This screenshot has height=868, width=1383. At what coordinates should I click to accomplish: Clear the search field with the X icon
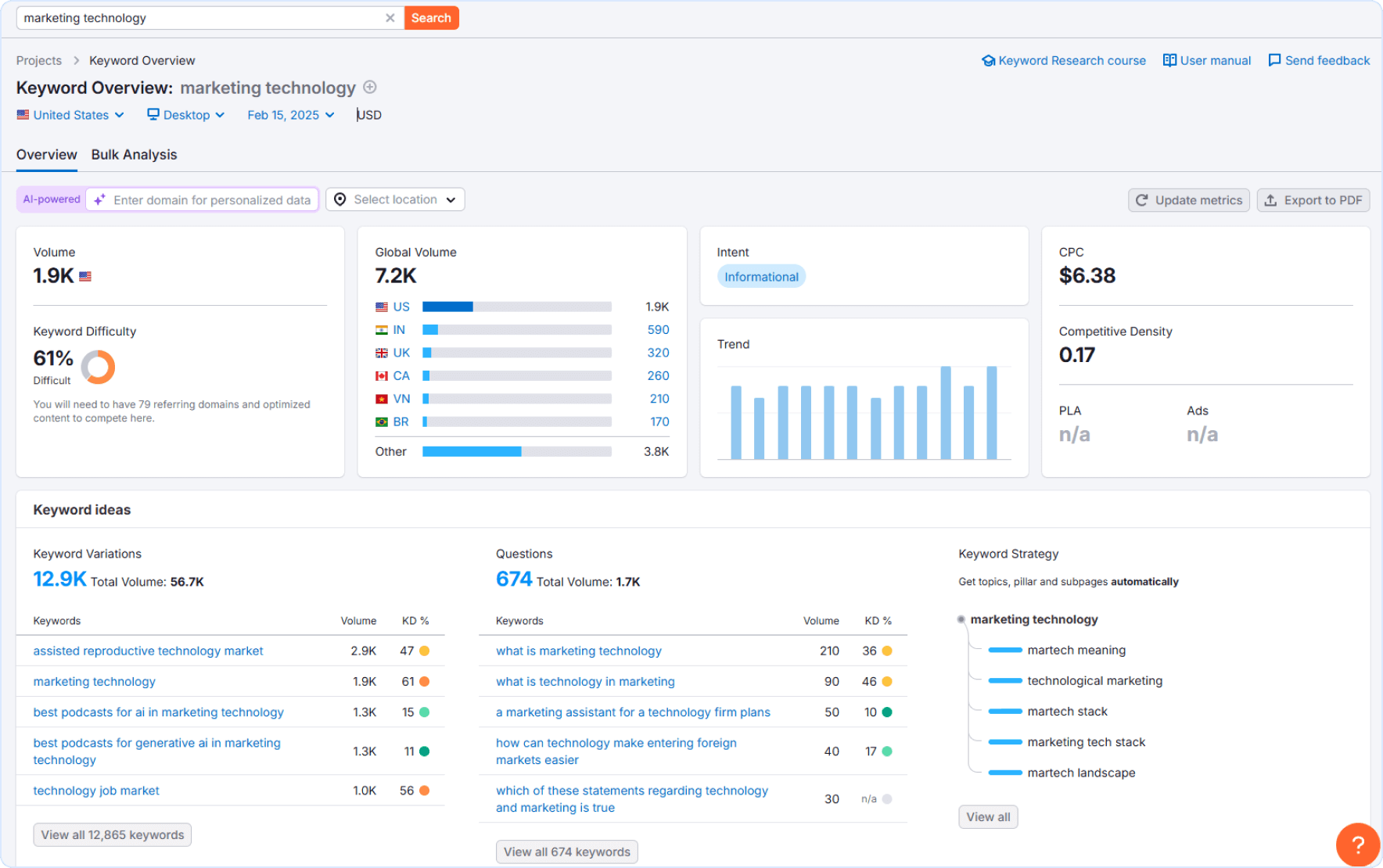[390, 18]
